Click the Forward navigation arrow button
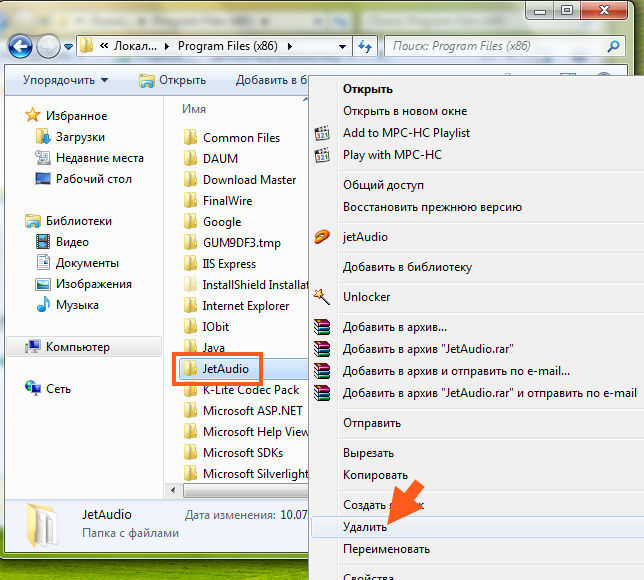This screenshot has width=644, height=580. point(48,46)
